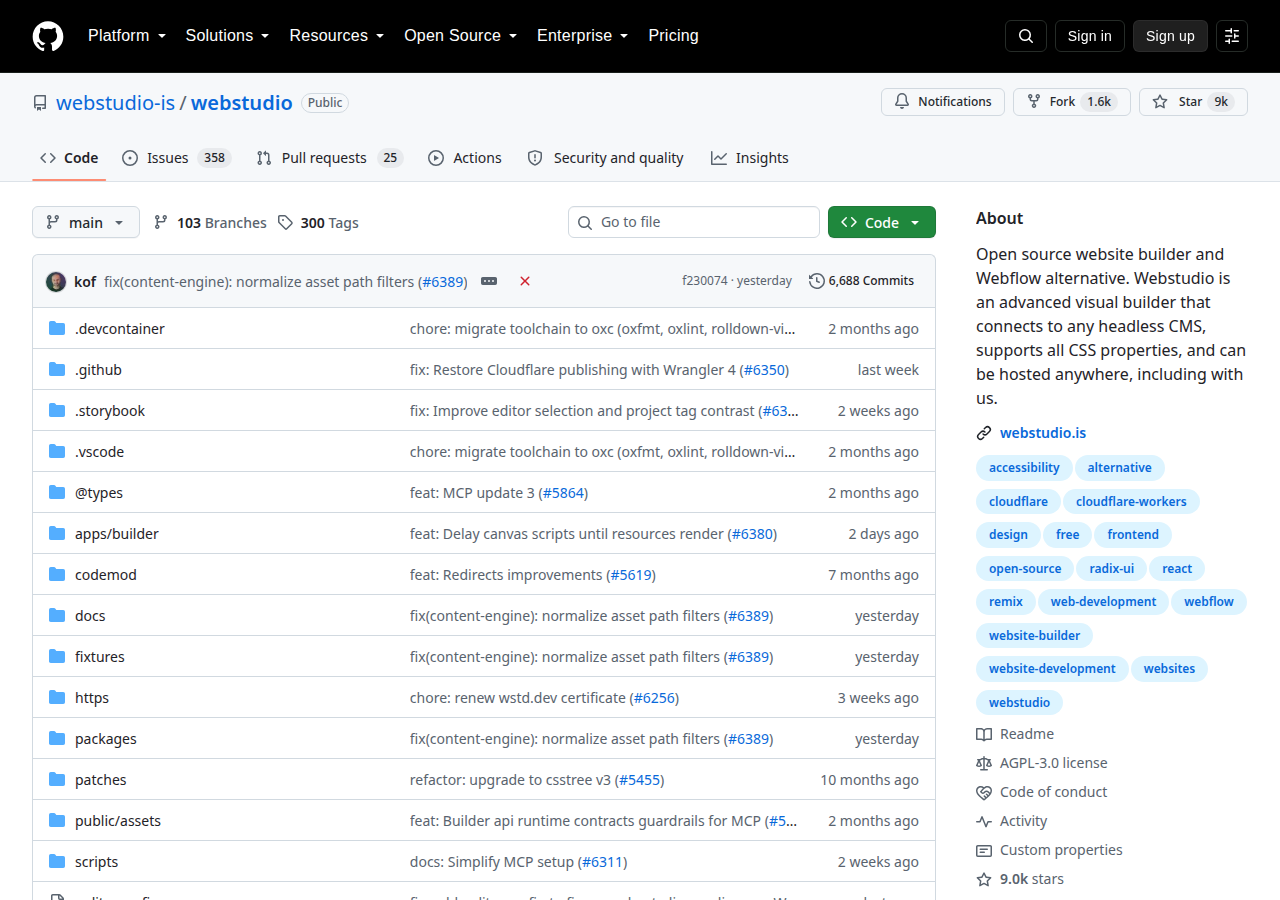
Task: Open the main branch selector dropdown
Action: (86, 222)
